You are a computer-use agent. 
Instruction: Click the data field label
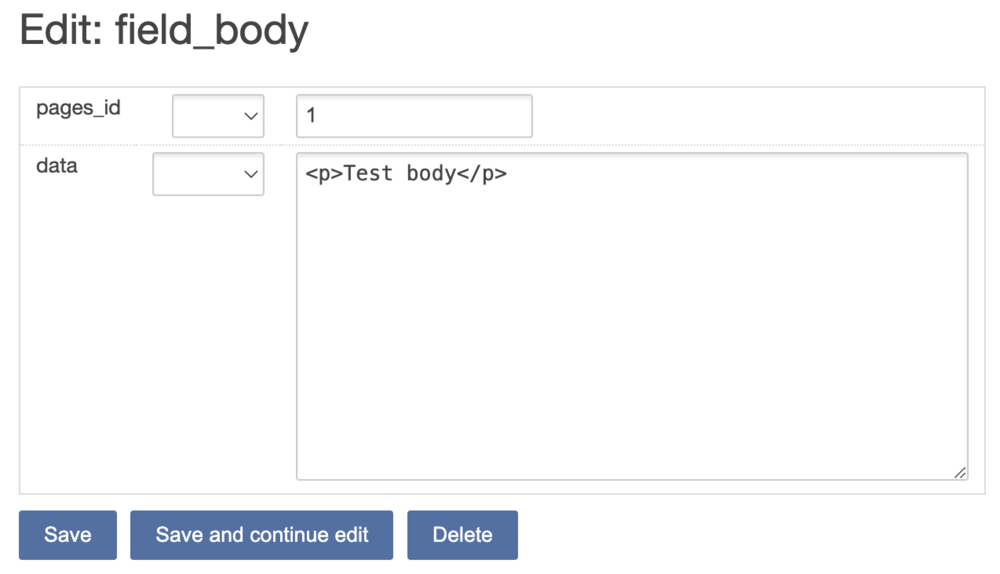pyautogui.click(x=57, y=166)
